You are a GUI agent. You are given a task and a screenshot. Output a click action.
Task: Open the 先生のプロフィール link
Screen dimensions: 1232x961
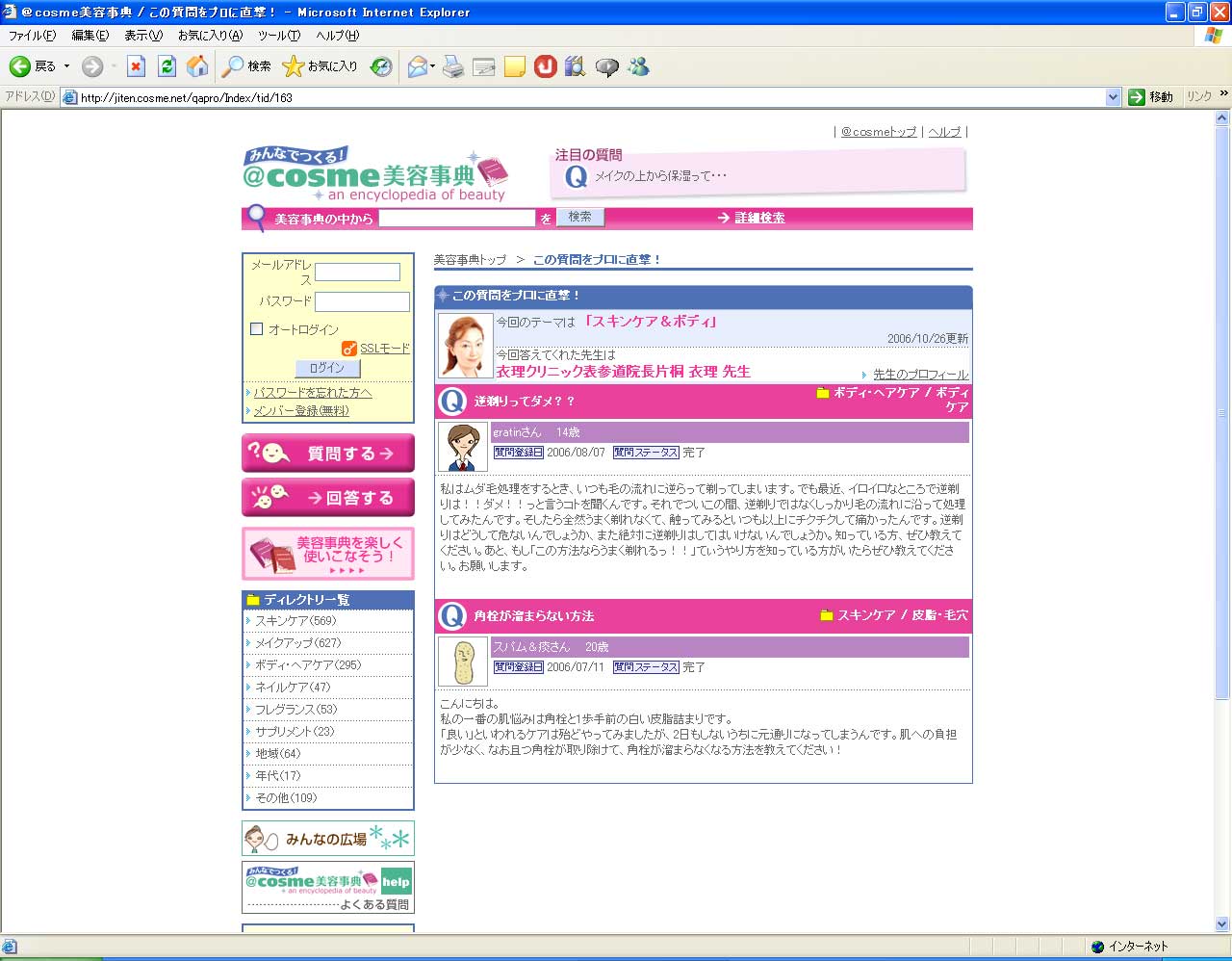(920, 375)
